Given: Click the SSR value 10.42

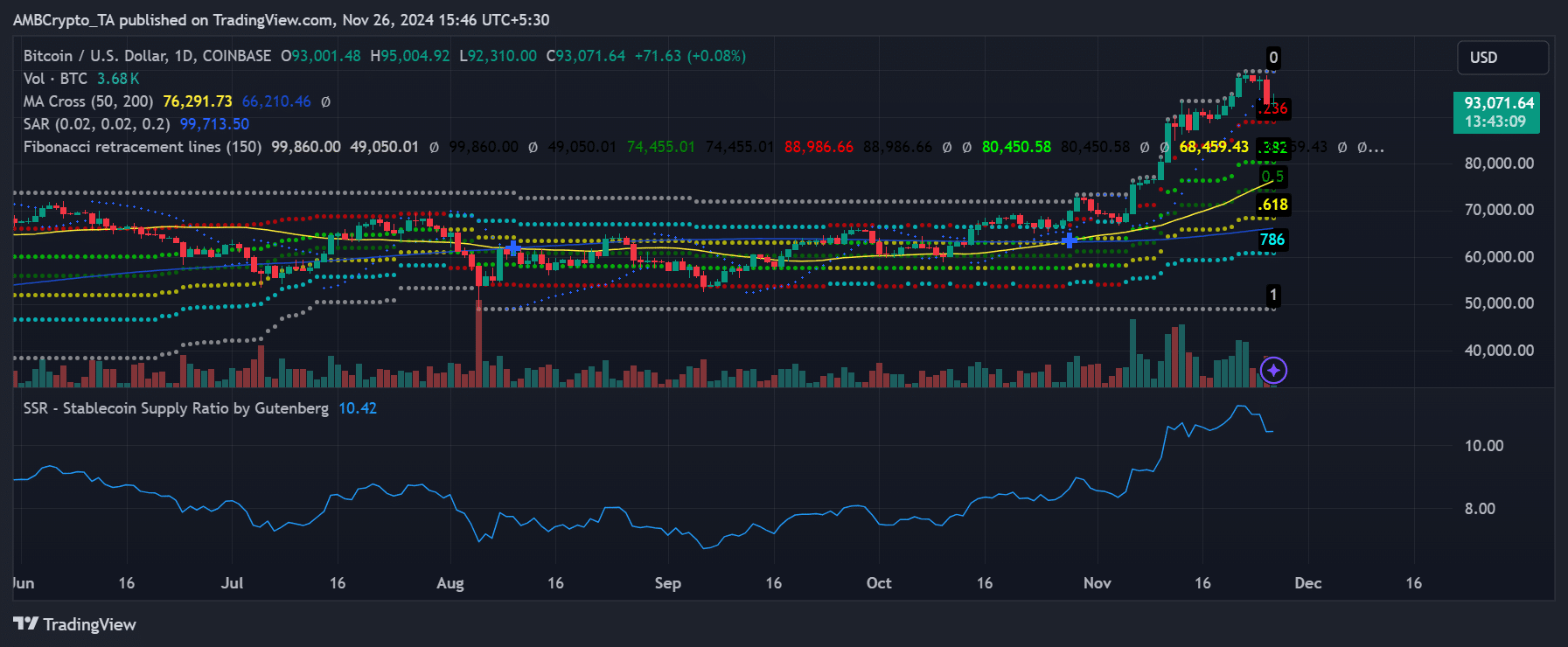Looking at the screenshot, I should pyautogui.click(x=358, y=408).
